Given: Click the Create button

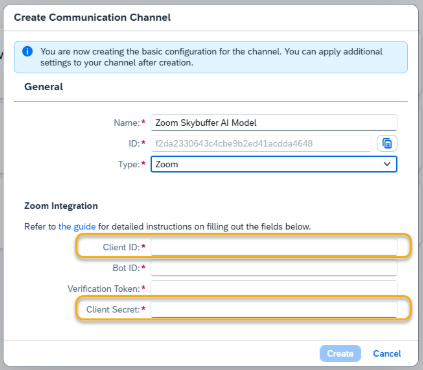Looking at the screenshot, I should pyautogui.click(x=340, y=353).
